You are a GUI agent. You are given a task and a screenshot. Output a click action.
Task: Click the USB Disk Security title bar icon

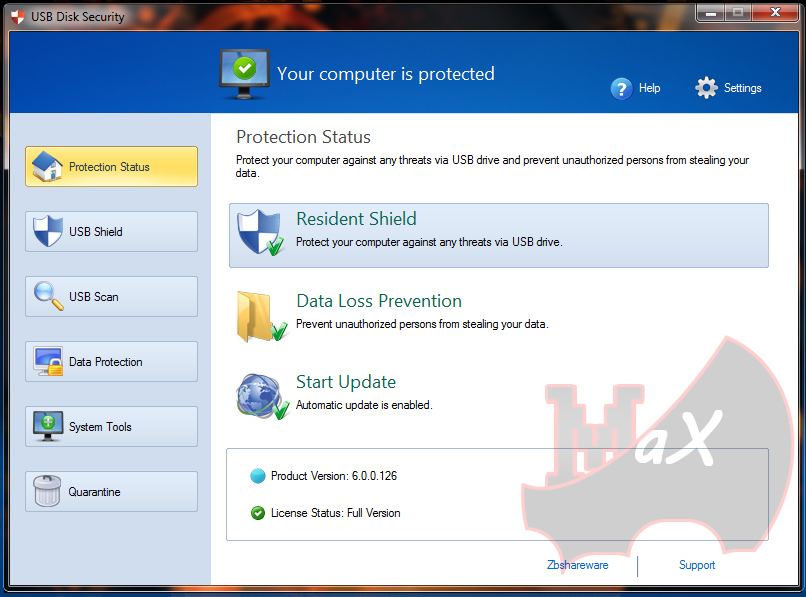coord(18,17)
